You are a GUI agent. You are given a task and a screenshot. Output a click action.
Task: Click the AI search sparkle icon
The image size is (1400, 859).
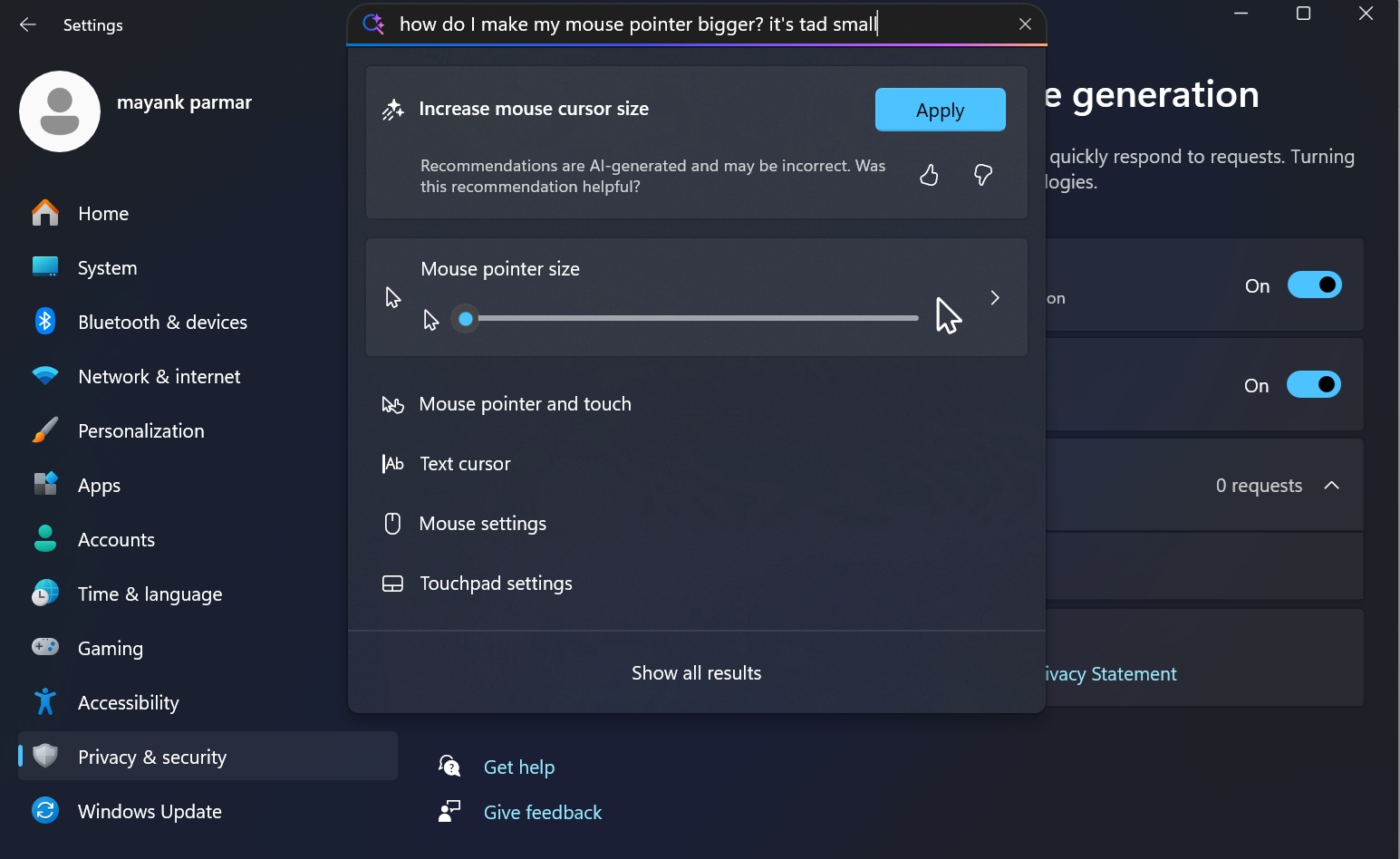(373, 24)
